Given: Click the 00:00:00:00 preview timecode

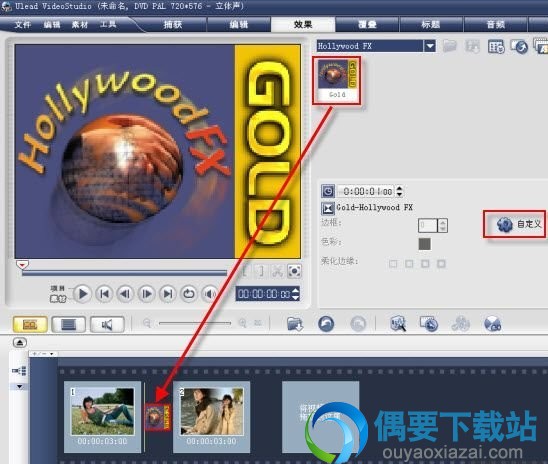Looking at the screenshot, I should pos(264,294).
